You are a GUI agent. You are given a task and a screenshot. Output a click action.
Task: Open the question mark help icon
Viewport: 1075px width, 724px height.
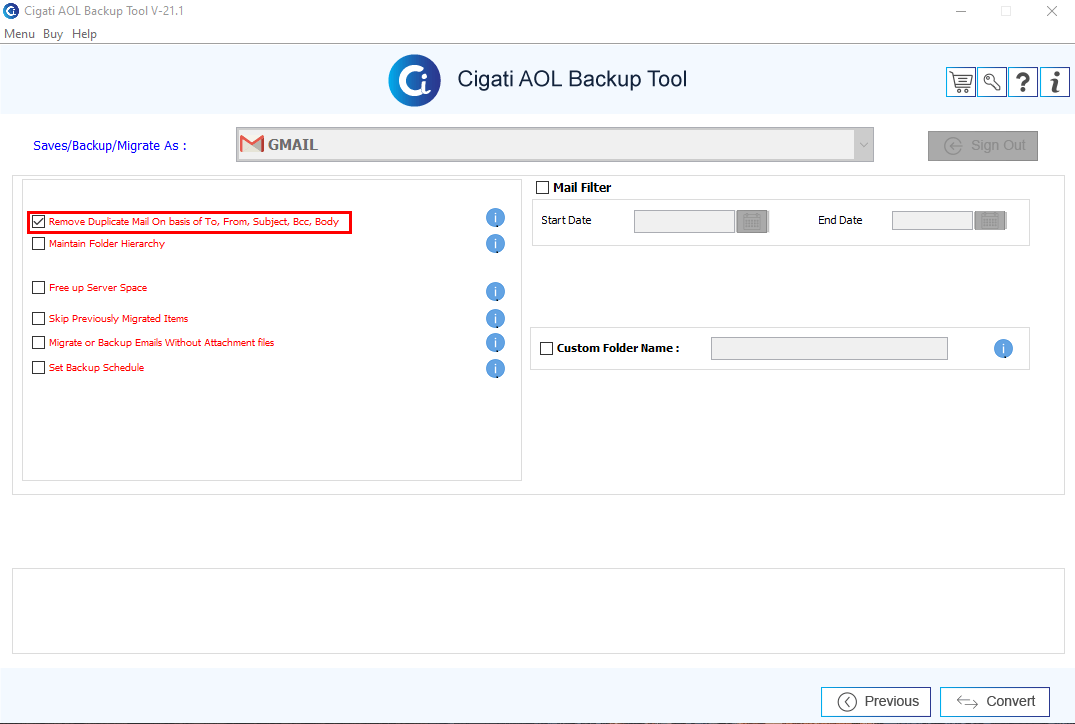[1023, 82]
